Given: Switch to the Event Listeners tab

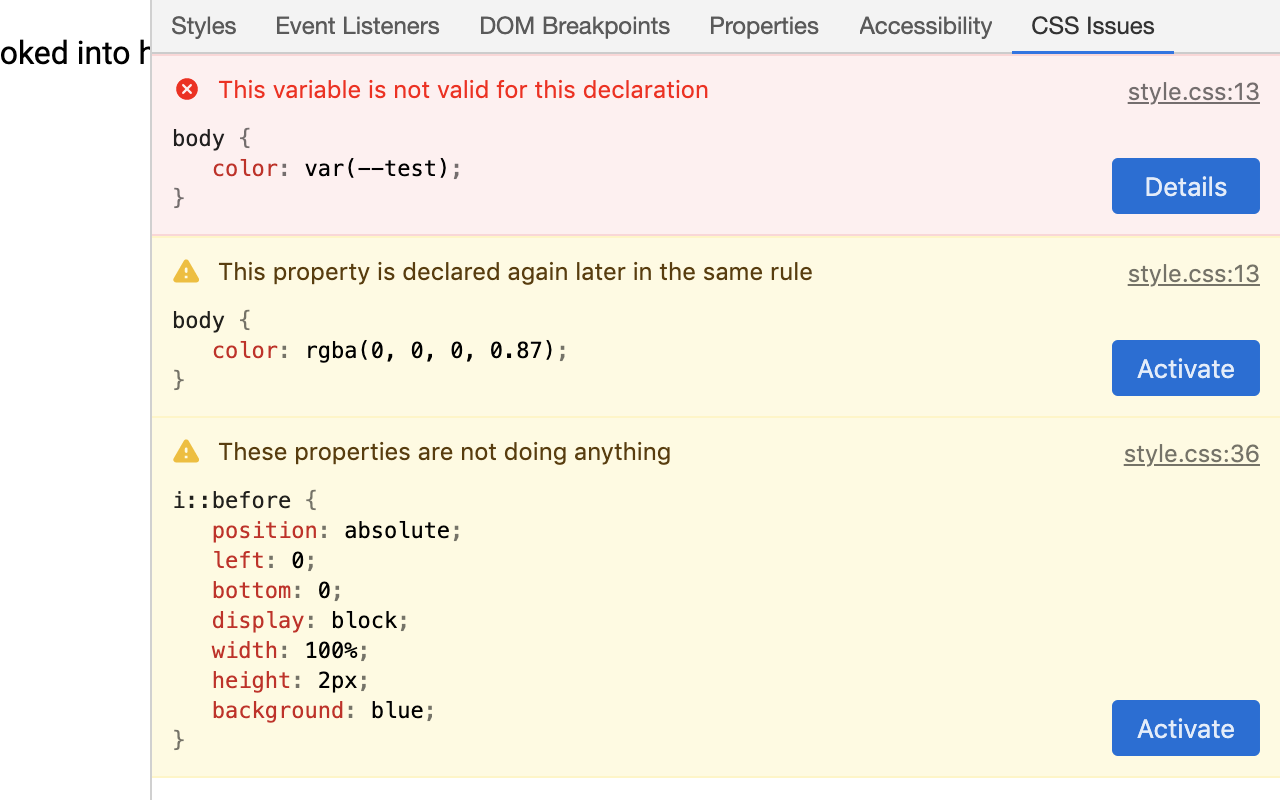Looking at the screenshot, I should 357,26.
